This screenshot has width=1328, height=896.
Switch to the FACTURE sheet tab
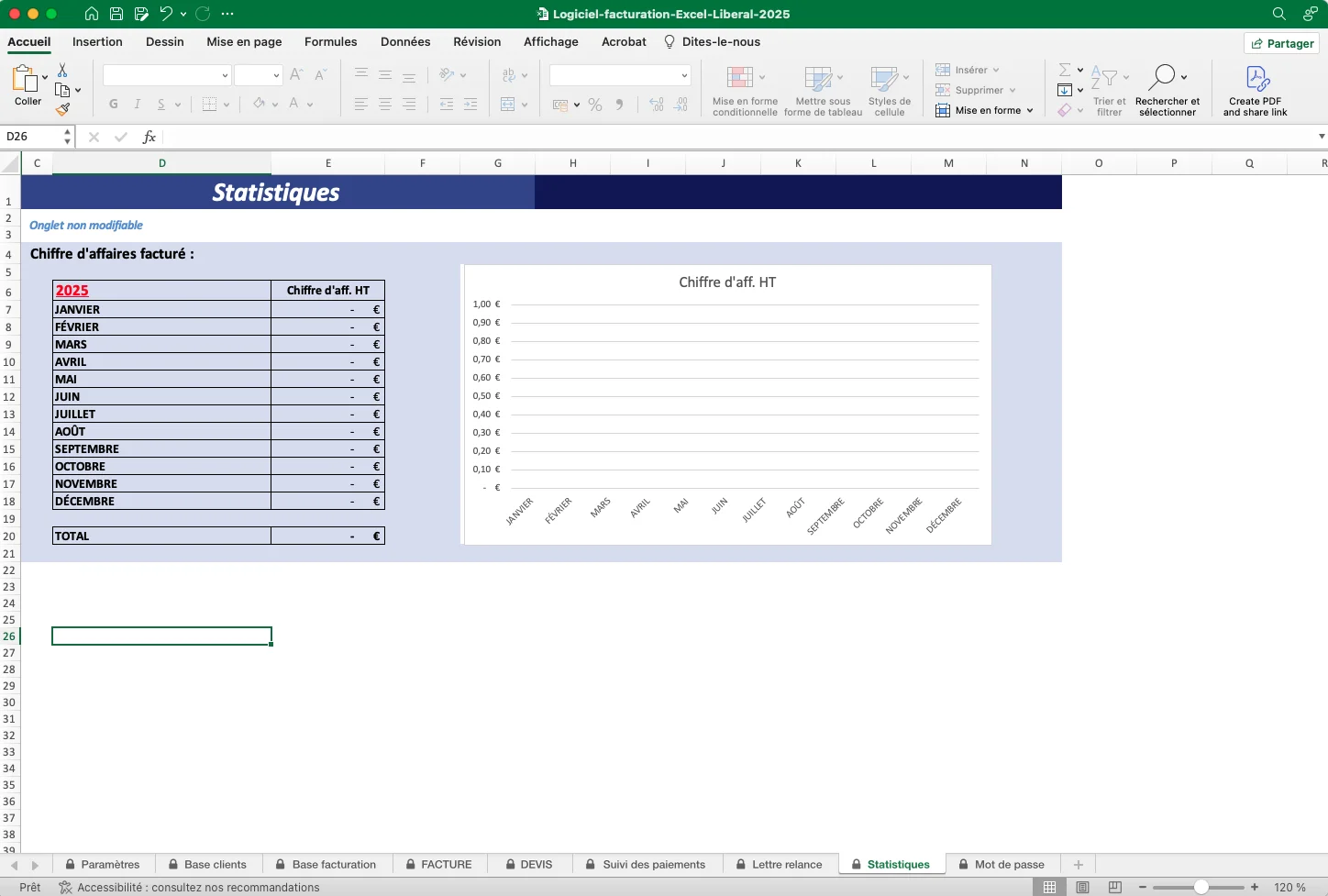446,865
